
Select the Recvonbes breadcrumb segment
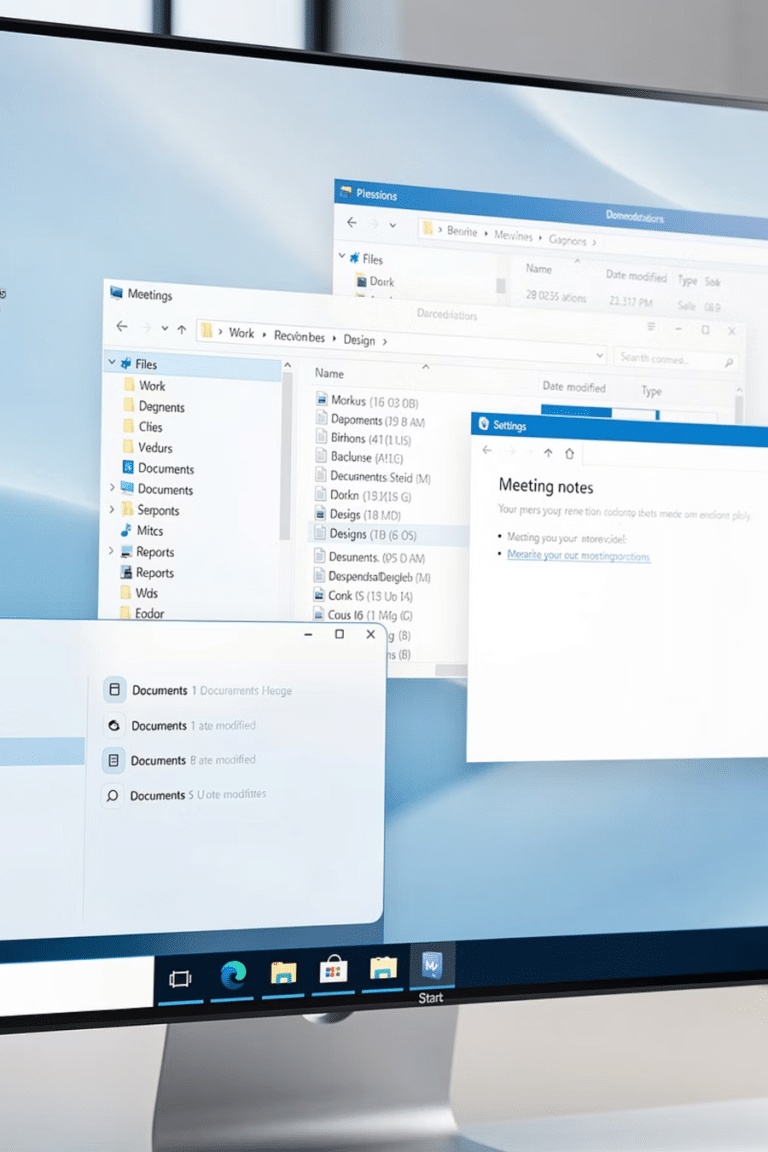[299, 336]
